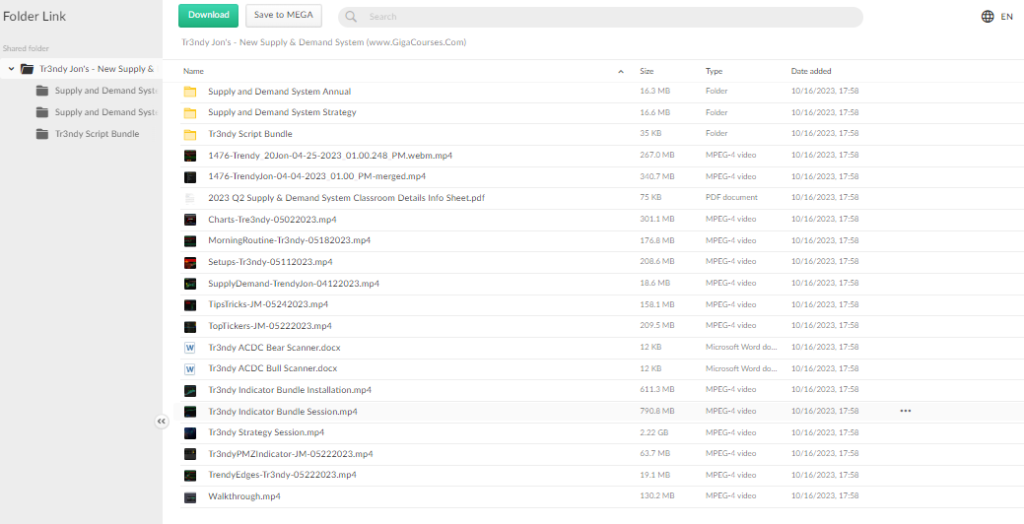Click the PDF file icon for Classroom Details sheet

point(190,198)
